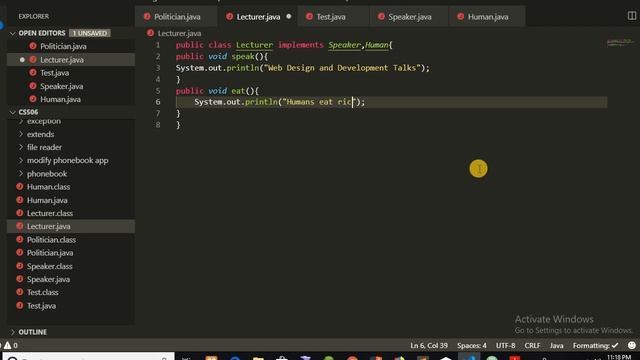Expand the file reader folder

click(x=44, y=147)
